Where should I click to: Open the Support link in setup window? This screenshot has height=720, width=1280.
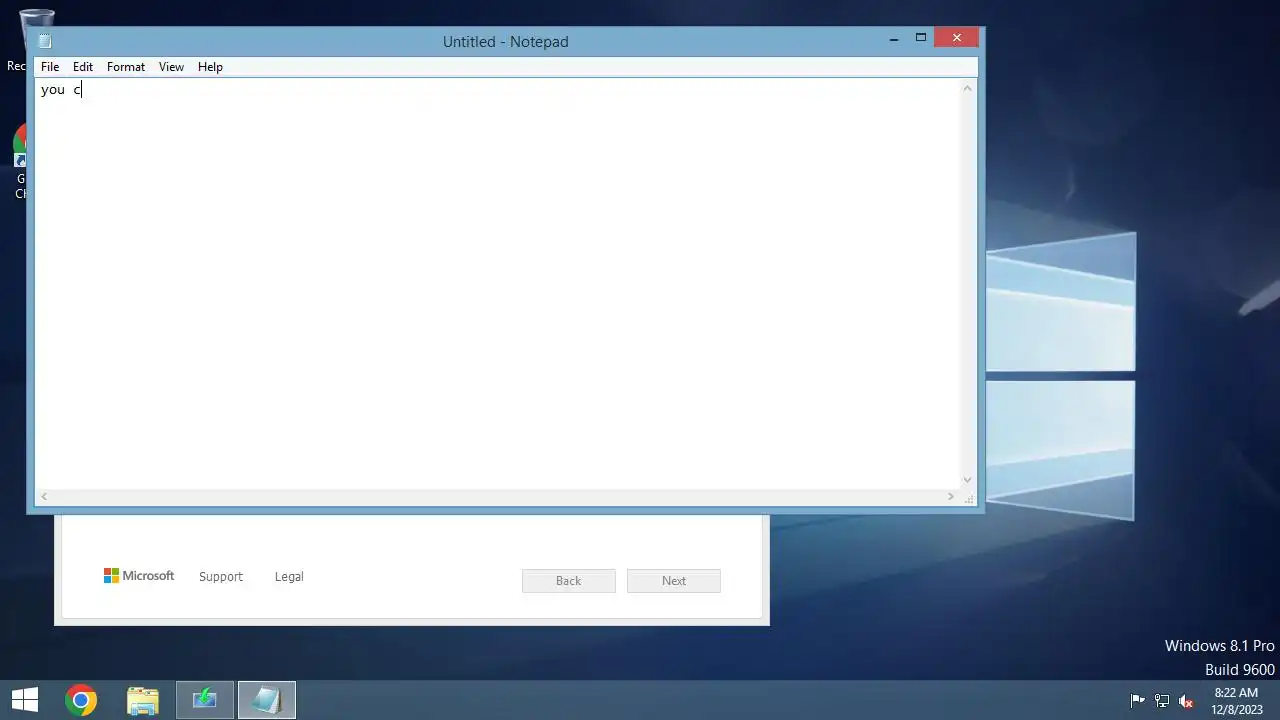tap(221, 577)
